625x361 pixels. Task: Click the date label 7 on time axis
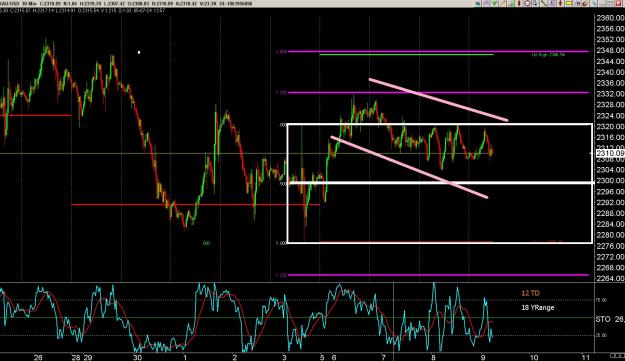point(383,357)
